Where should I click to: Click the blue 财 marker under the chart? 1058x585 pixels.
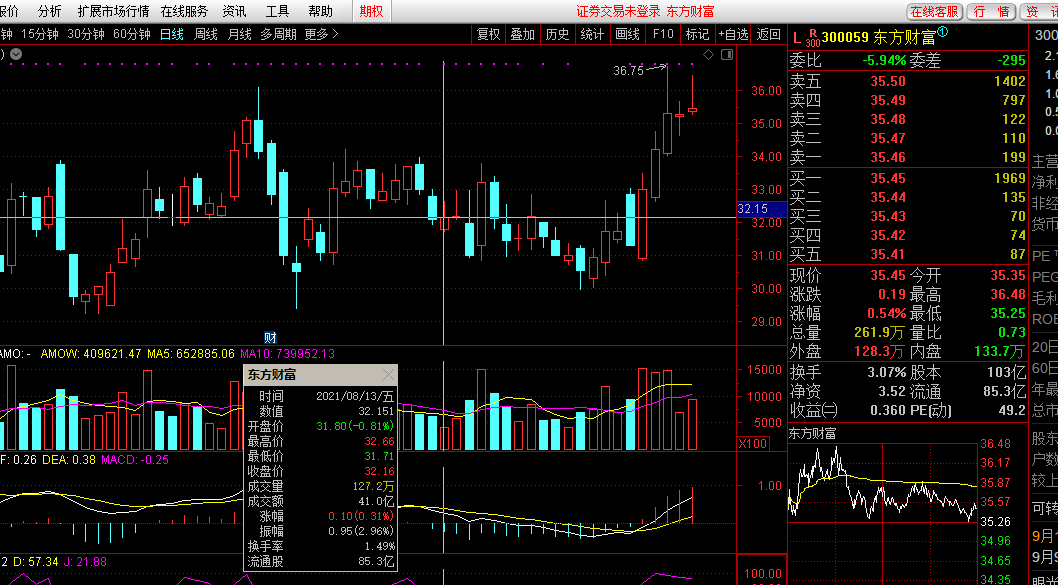[270, 338]
